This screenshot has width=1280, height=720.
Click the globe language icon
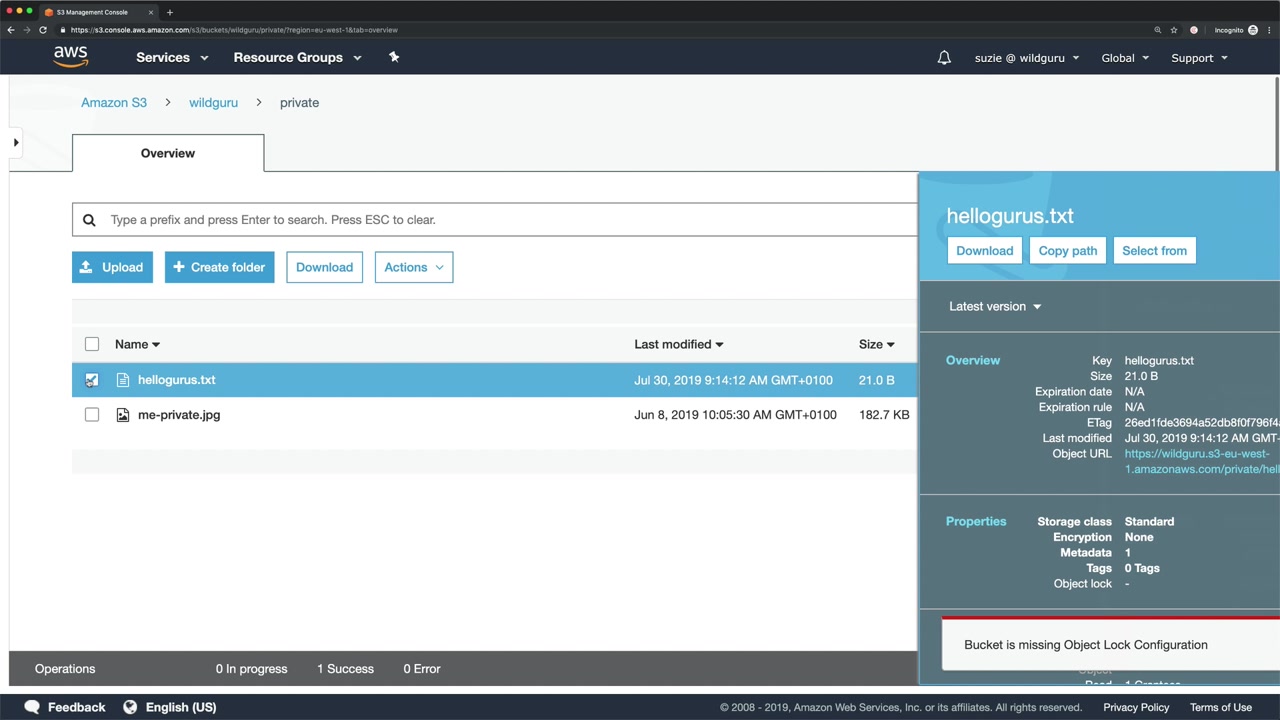tap(130, 707)
